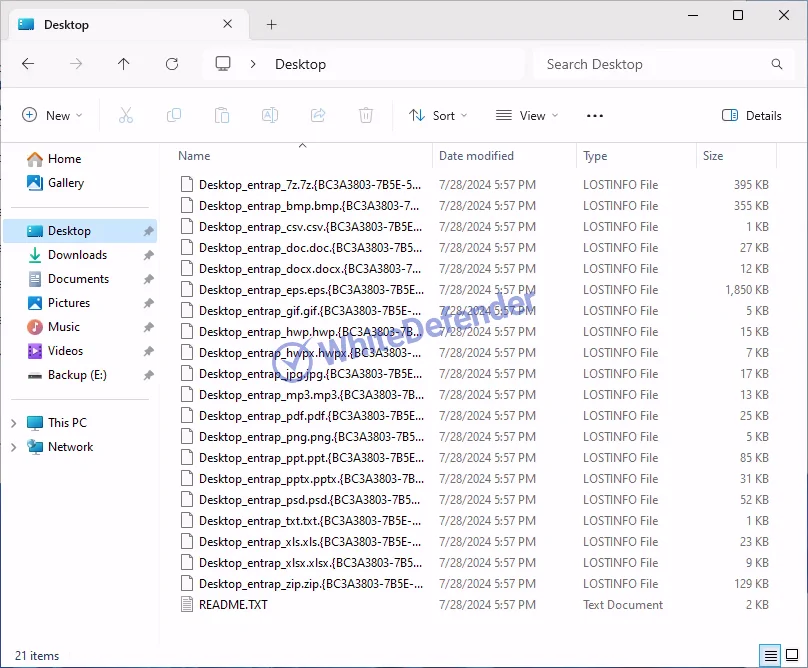Open the View dropdown menu
This screenshot has height=668, width=808.
pyautogui.click(x=527, y=116)
